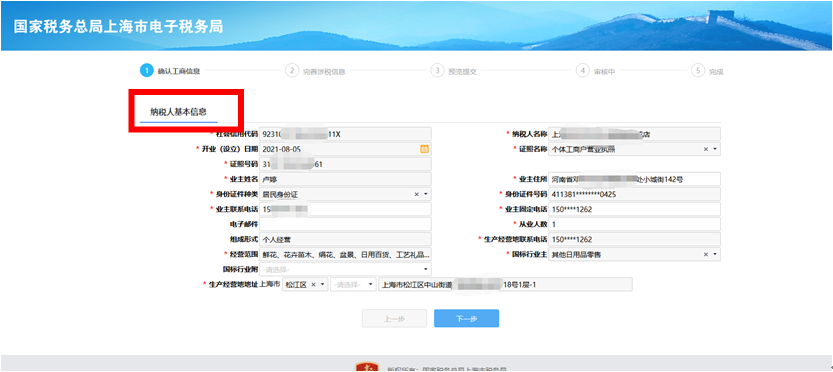
Task: Open street dropdown next to 松江区
Action: coord(353,285)
